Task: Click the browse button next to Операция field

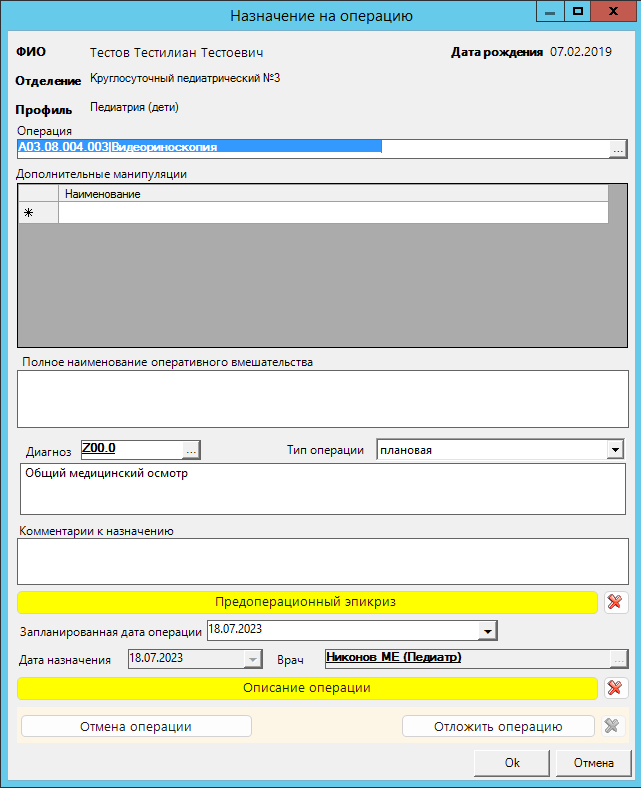Action: tap(618, 148)
